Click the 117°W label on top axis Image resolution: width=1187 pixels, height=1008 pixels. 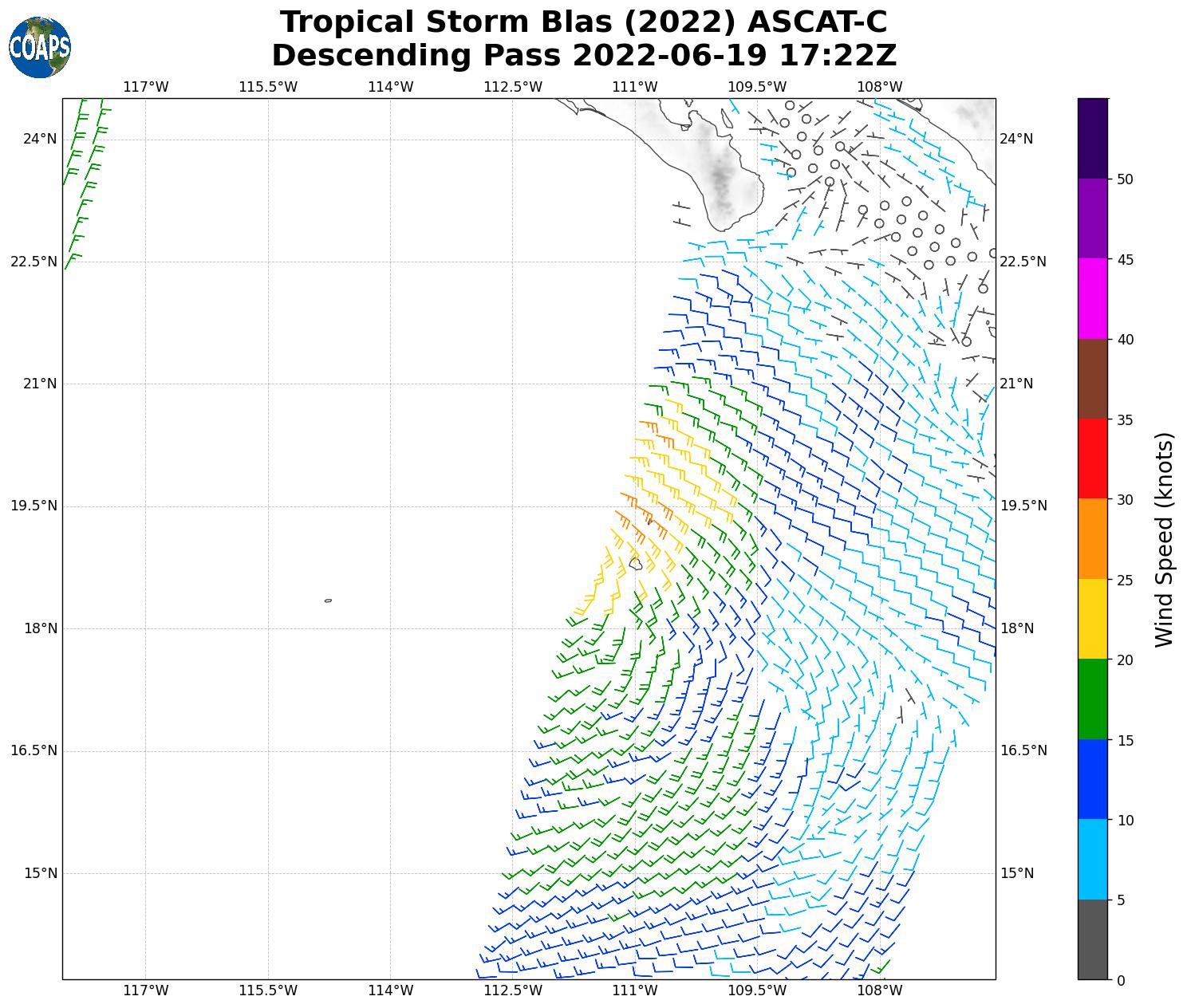click(146, 86)
